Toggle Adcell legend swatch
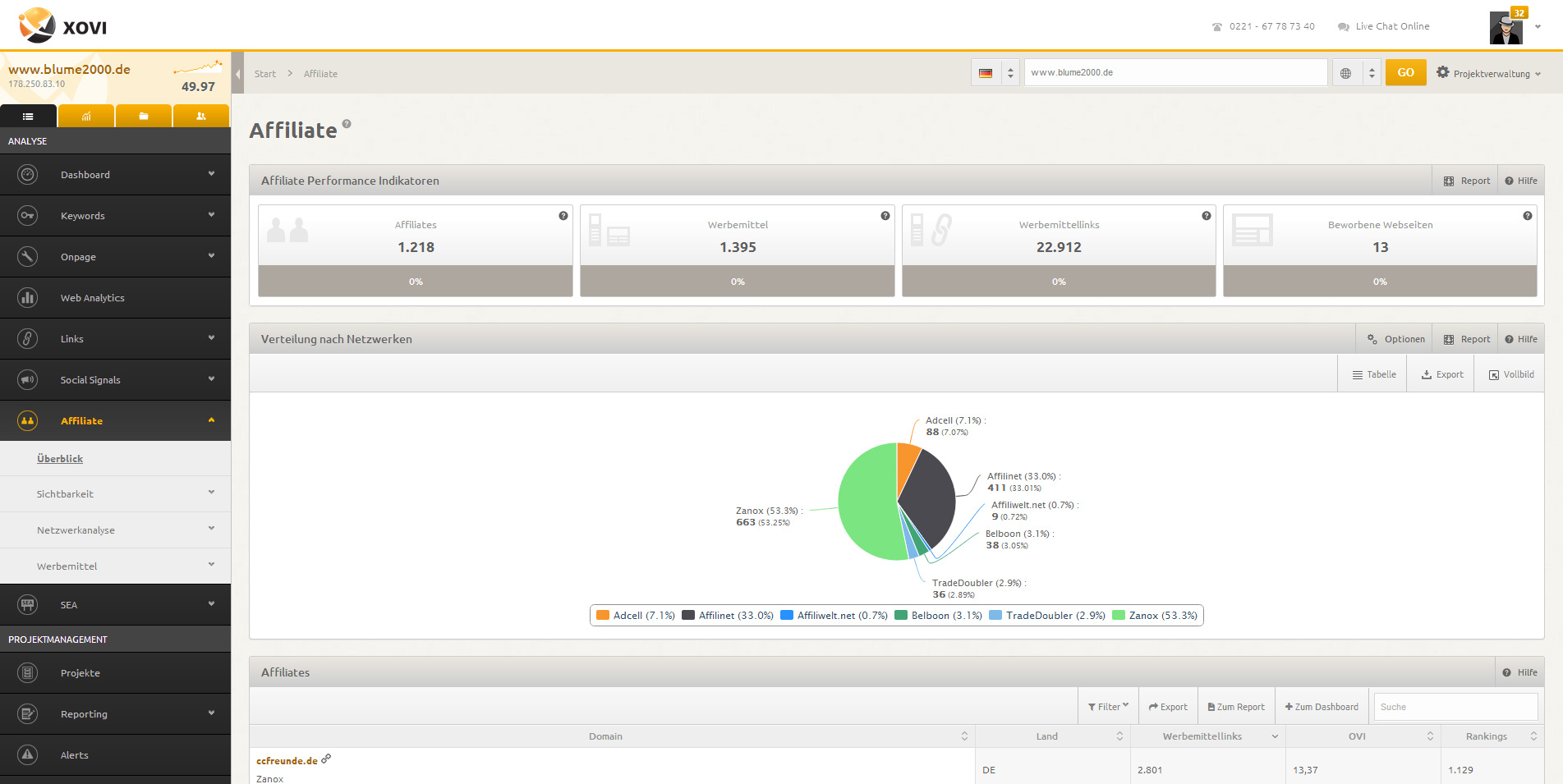 603,615
